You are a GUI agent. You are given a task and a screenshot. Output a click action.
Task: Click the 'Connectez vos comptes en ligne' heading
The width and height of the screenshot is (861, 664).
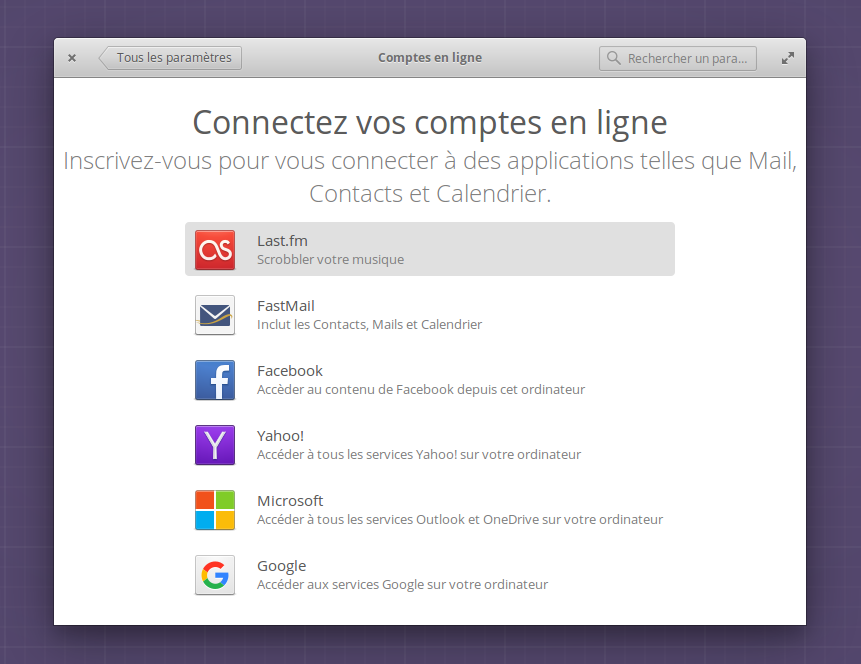point(430,122)
